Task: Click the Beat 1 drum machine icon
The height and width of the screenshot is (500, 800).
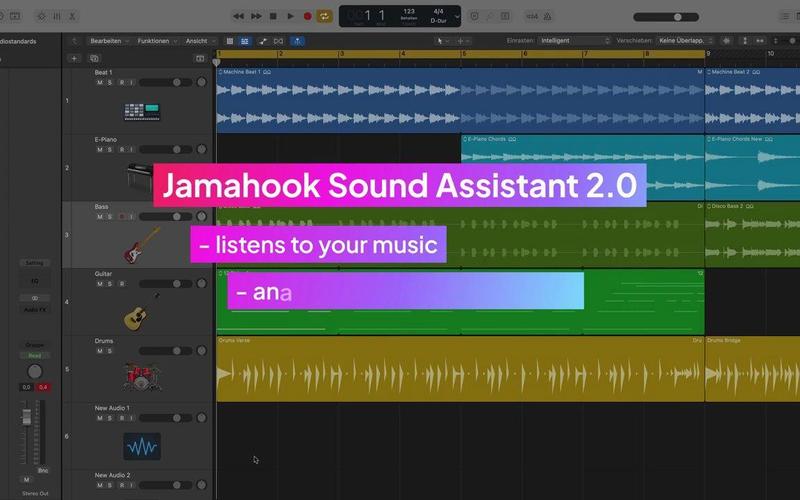Action: pyautogui.click(x=142, y=112)
